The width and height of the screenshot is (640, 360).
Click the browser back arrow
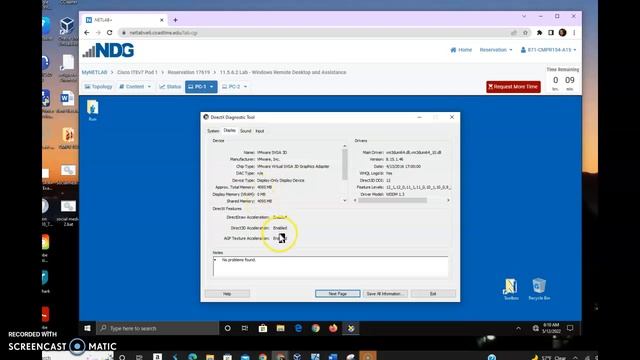click(x=87, y=33)
